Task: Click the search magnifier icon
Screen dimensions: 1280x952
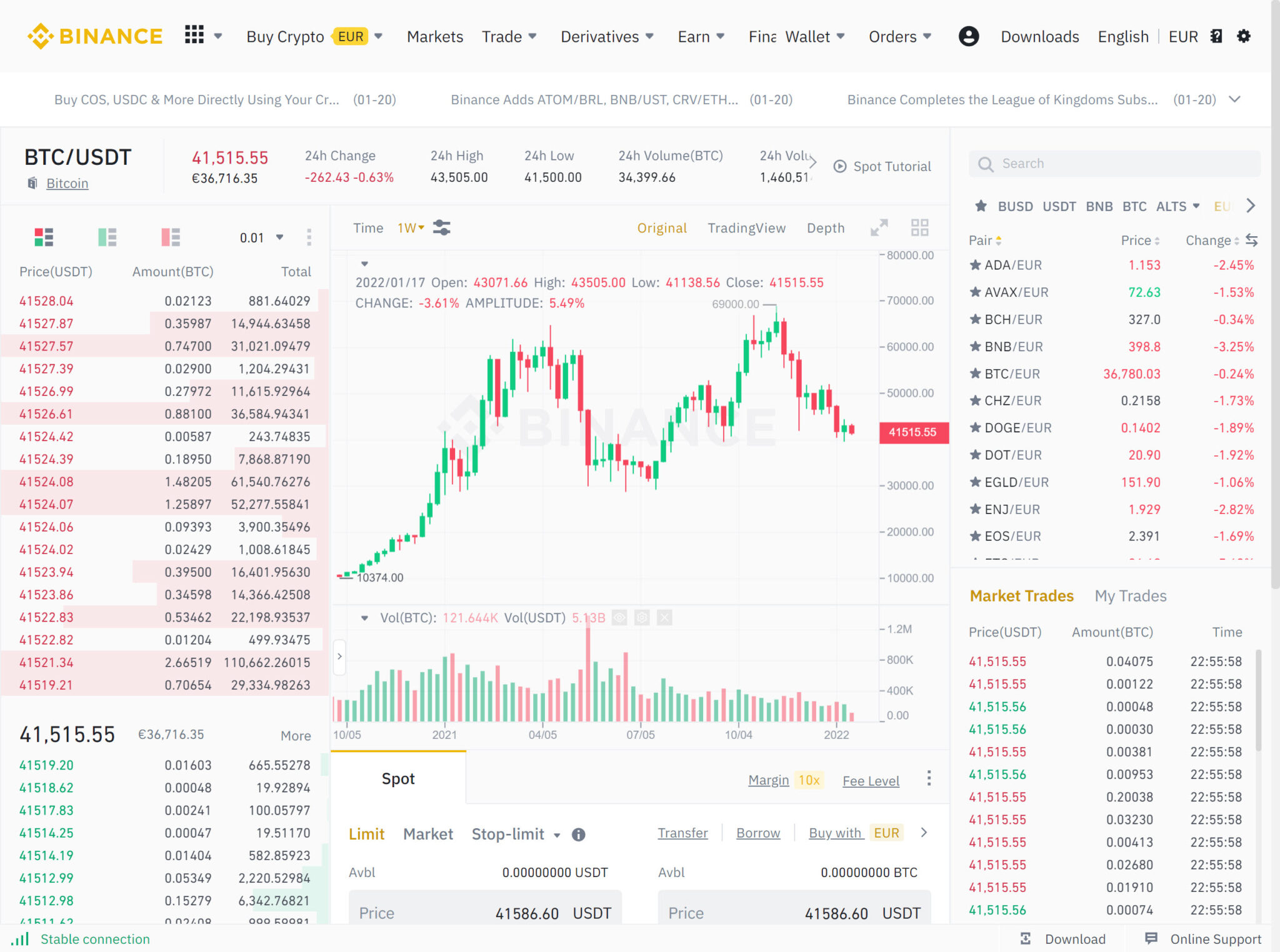Action: point(986,164)
